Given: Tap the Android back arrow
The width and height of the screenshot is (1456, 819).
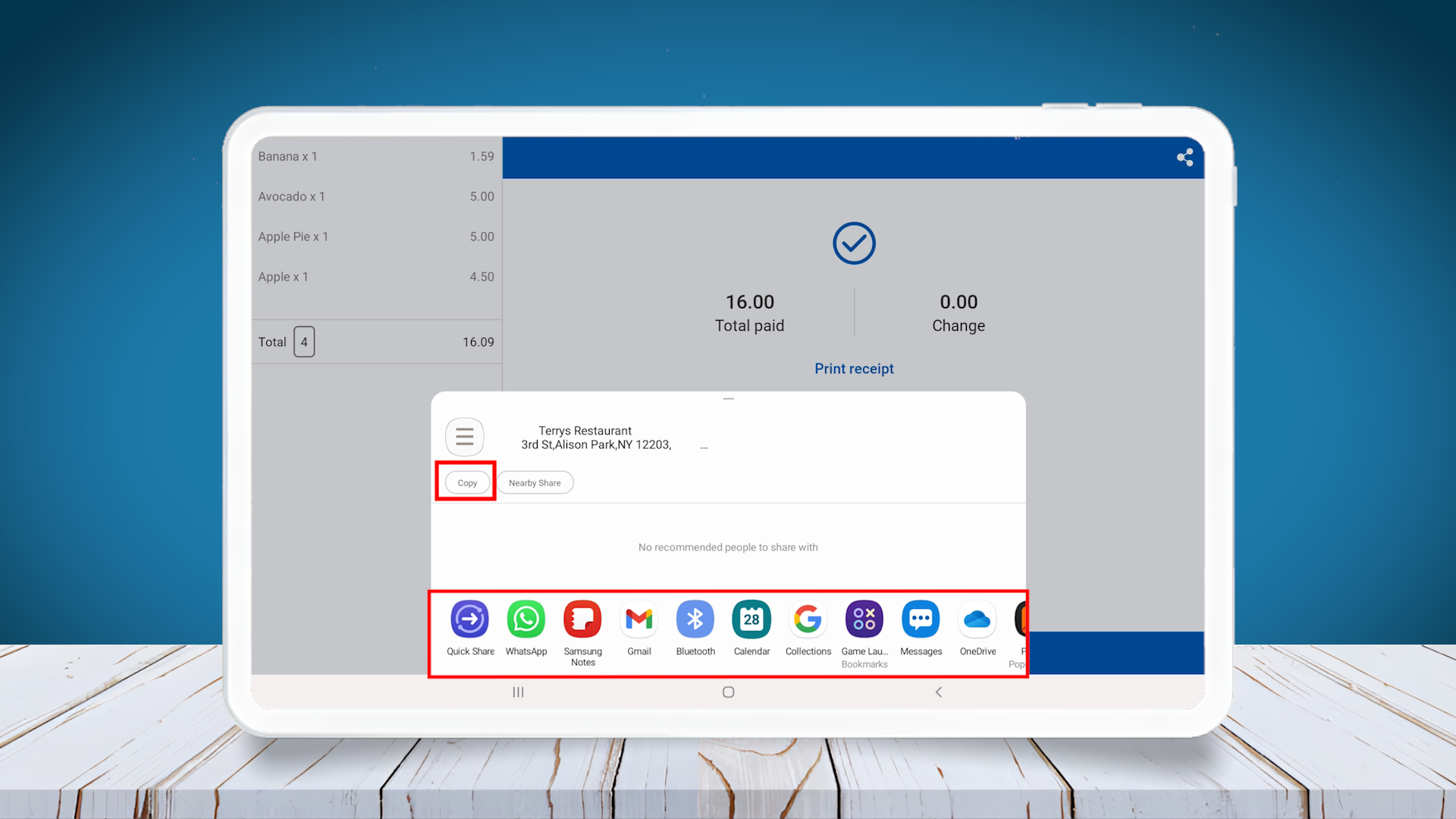Looking at the screenshot, I should click(x=938, y=692).
